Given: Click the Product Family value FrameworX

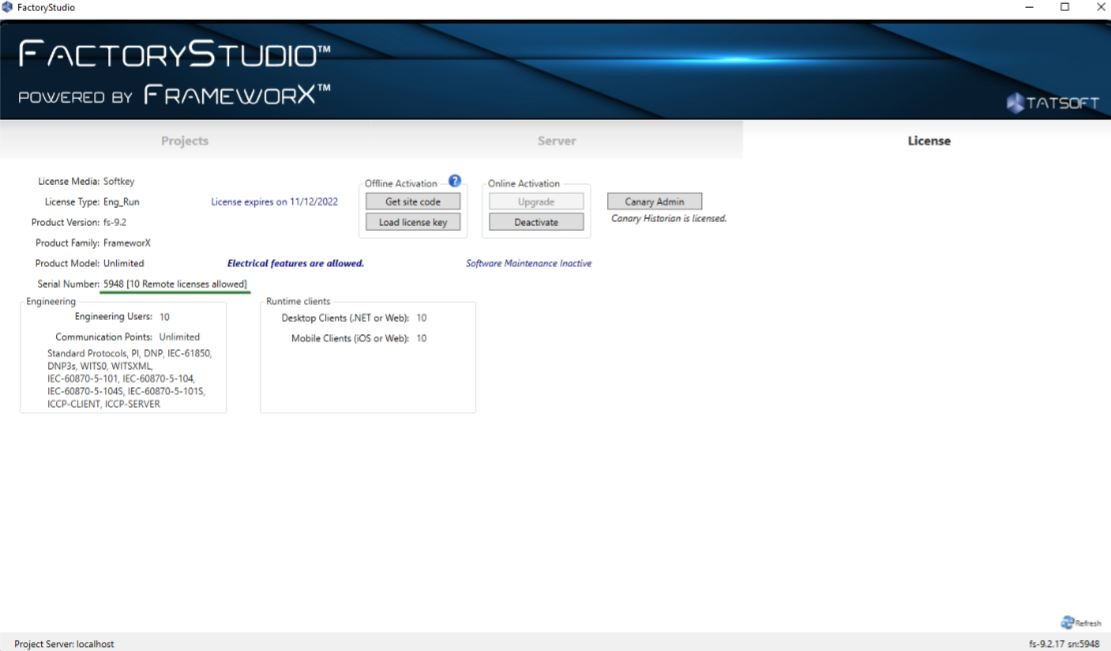Looking at the screenshot, I should [127, 243].
